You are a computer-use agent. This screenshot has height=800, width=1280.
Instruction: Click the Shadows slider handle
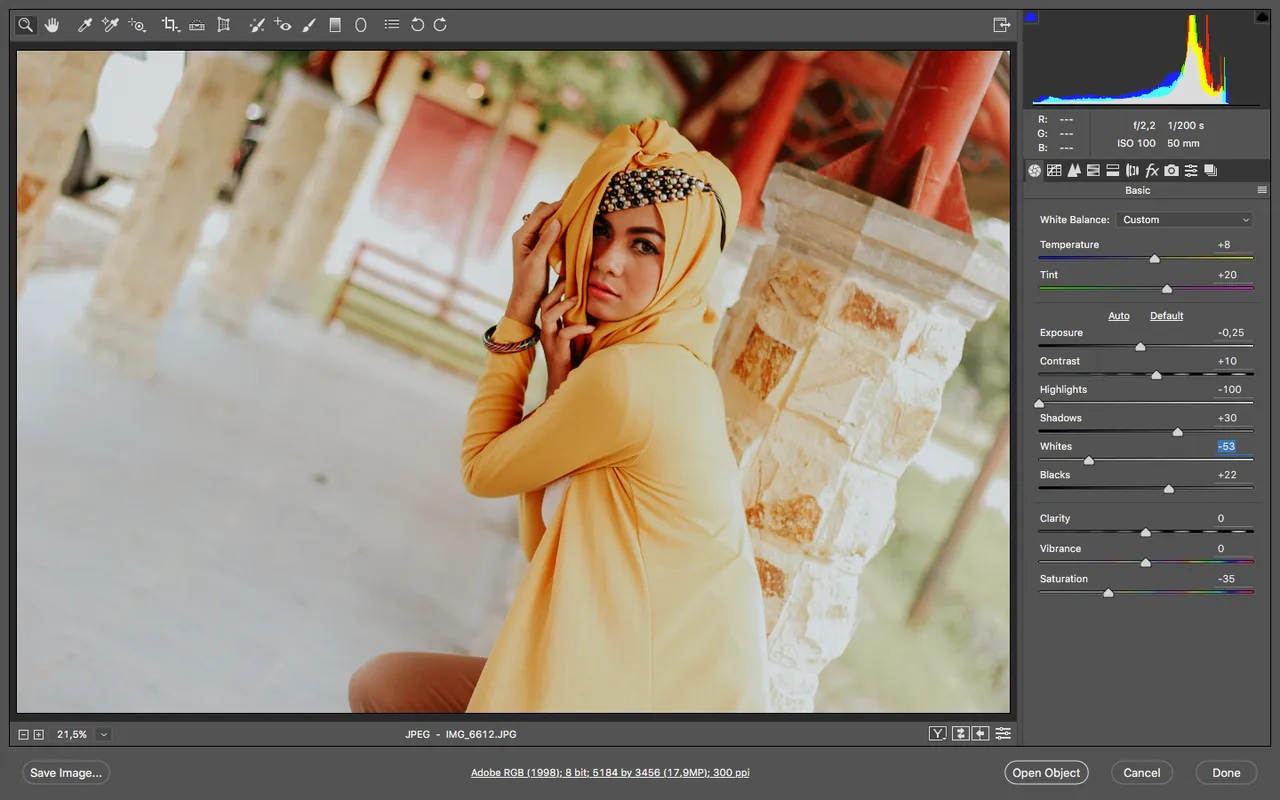1177,432
